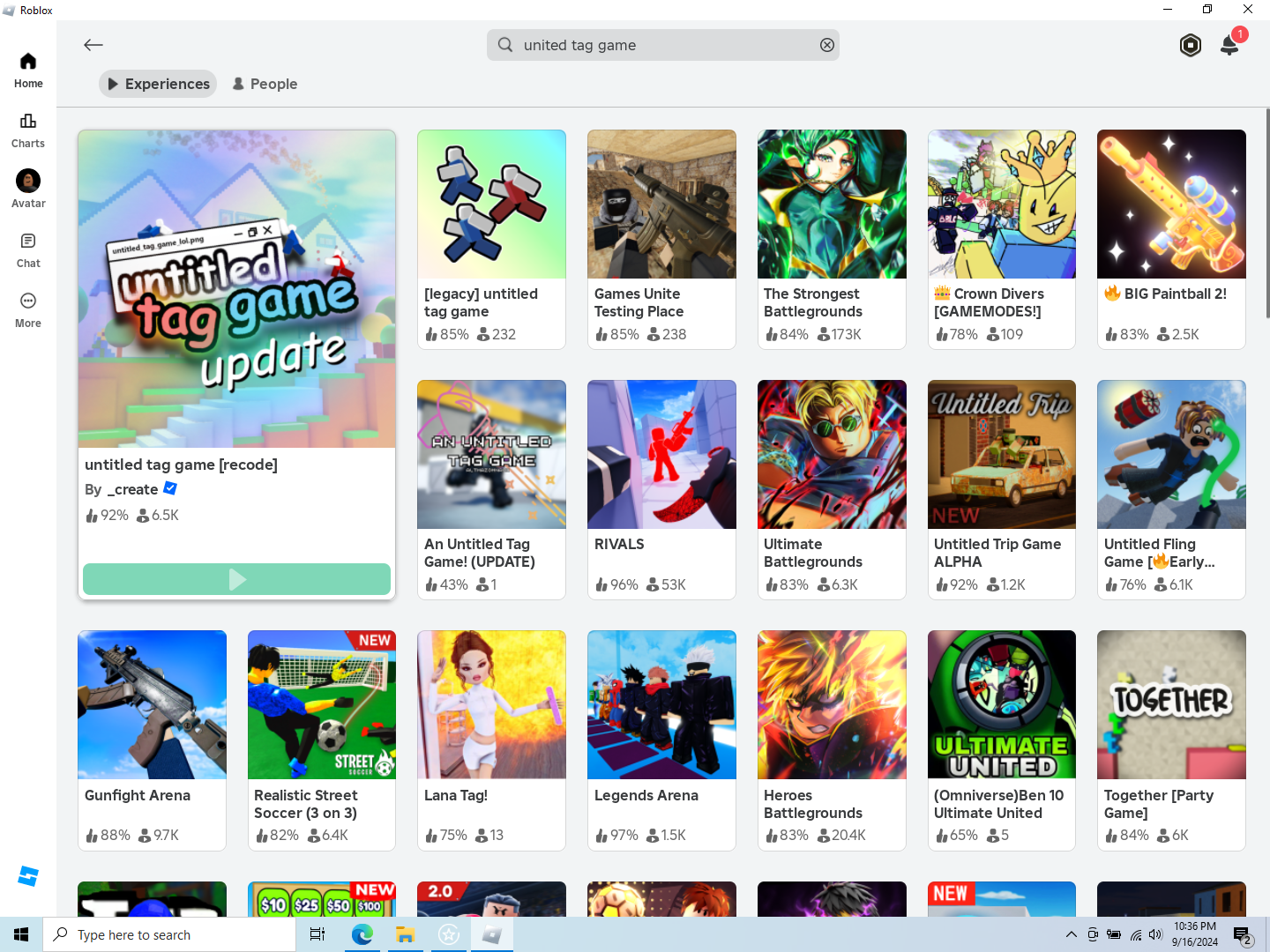Open the Crown Divers [GAMEMODES!] thumbnail
The width and height of the screenshot is (1270, 952).
(x=1002, y=205)
